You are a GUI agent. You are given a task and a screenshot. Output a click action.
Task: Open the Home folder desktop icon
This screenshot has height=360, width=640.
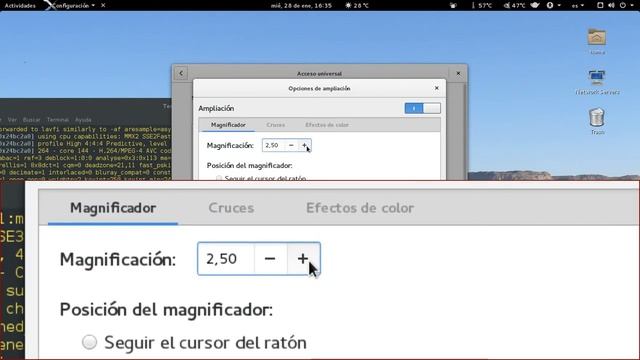tap(597, 38)
